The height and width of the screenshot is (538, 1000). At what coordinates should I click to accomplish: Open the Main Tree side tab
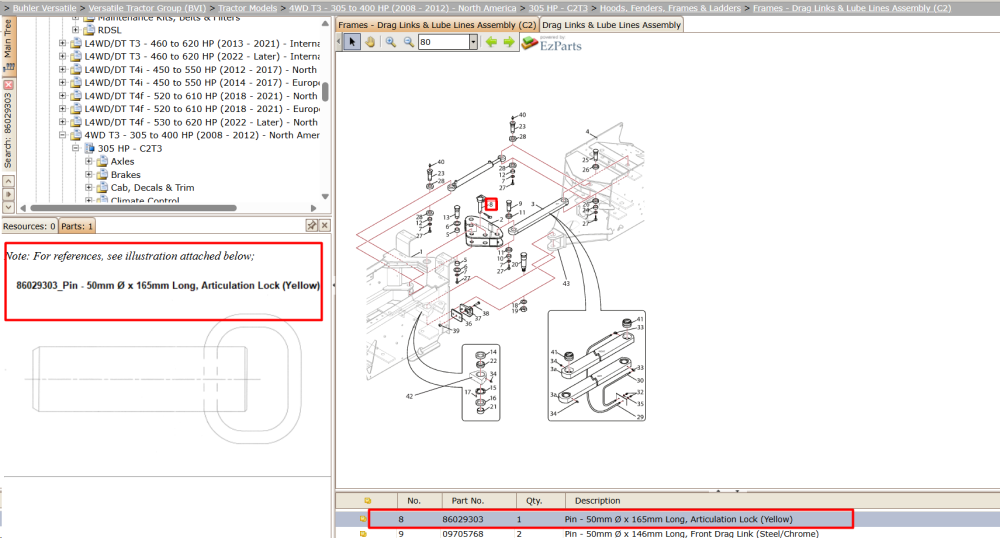(x=8, y=45)
